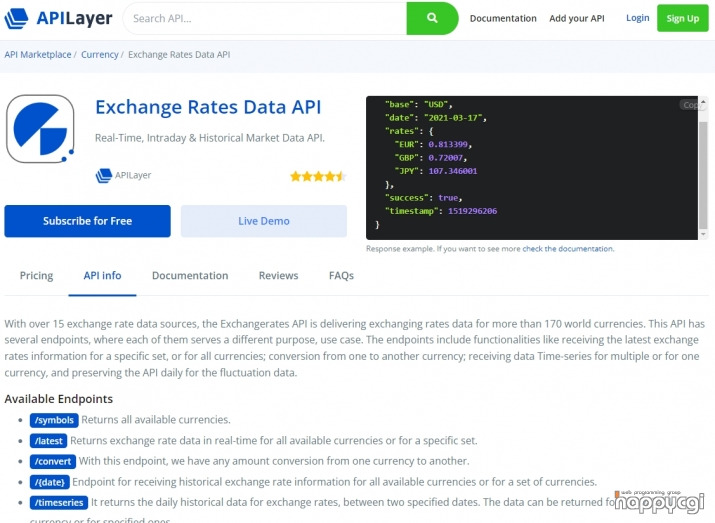715x523 pixels.
Task: Open the Reviews tab
Action: [x=278, y=276]
